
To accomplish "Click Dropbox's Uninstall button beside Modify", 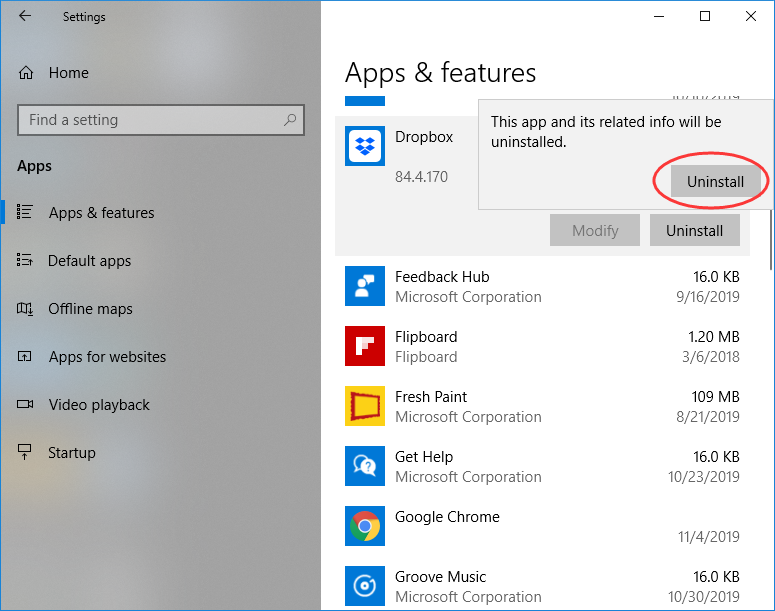I will click(694, 230).
